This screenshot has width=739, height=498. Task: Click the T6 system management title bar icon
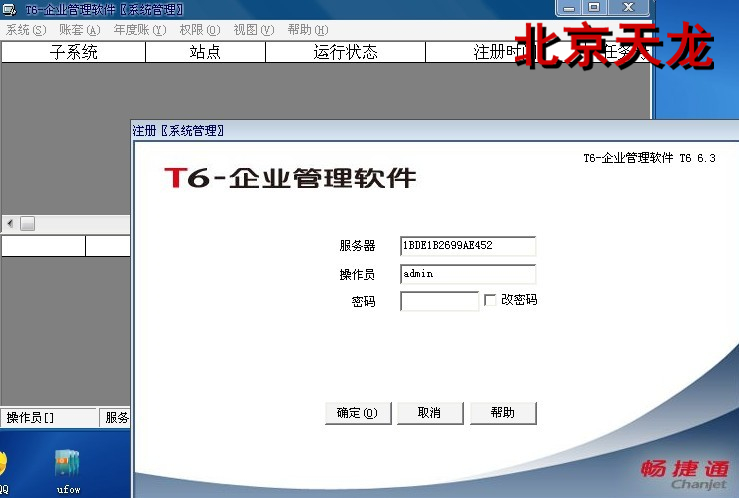tap(9, 9)
